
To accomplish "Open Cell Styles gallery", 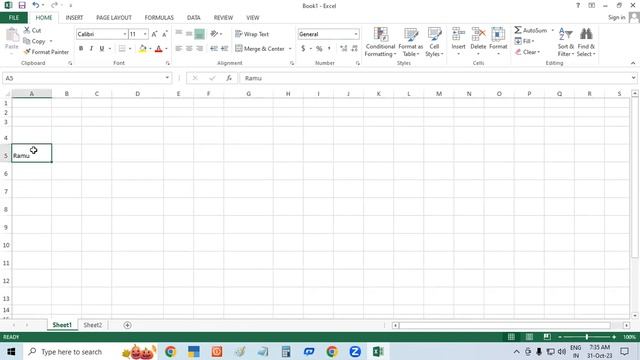I will [434, 42].
